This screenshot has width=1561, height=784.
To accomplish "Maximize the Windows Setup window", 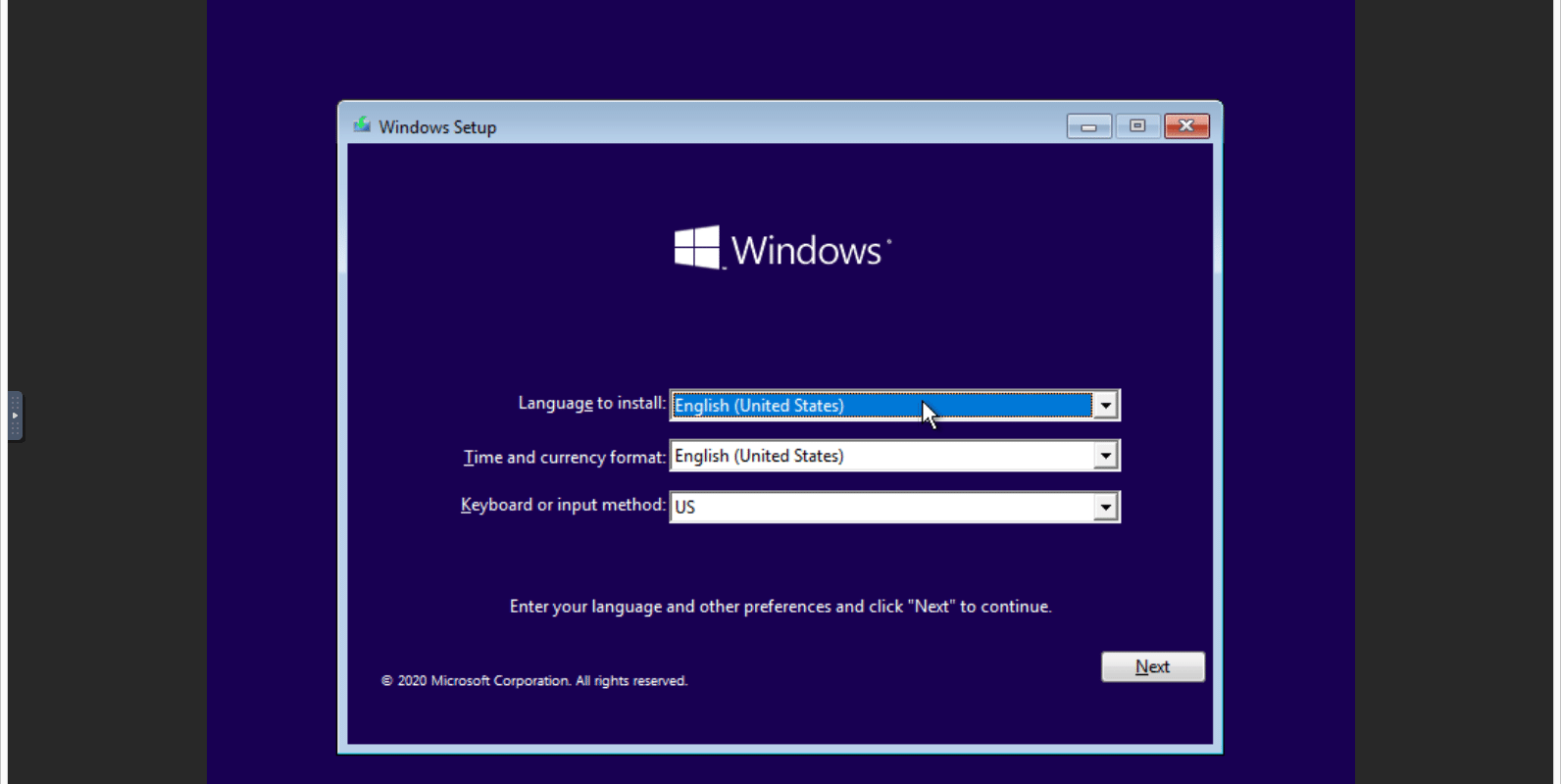I will tap(1137, 126).
